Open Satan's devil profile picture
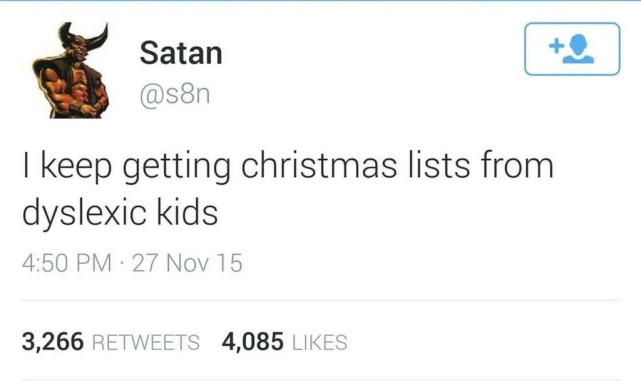Image resolution: width=641 pixels, height=391 pixels. tap(71, 70)
